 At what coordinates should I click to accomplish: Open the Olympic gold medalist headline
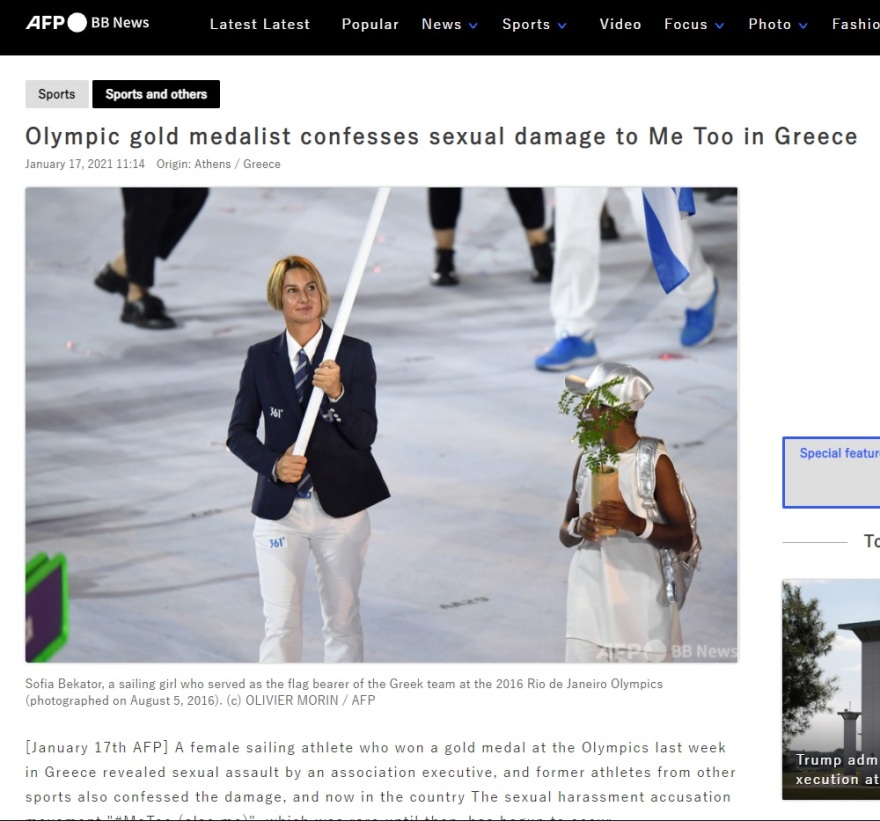441,136
